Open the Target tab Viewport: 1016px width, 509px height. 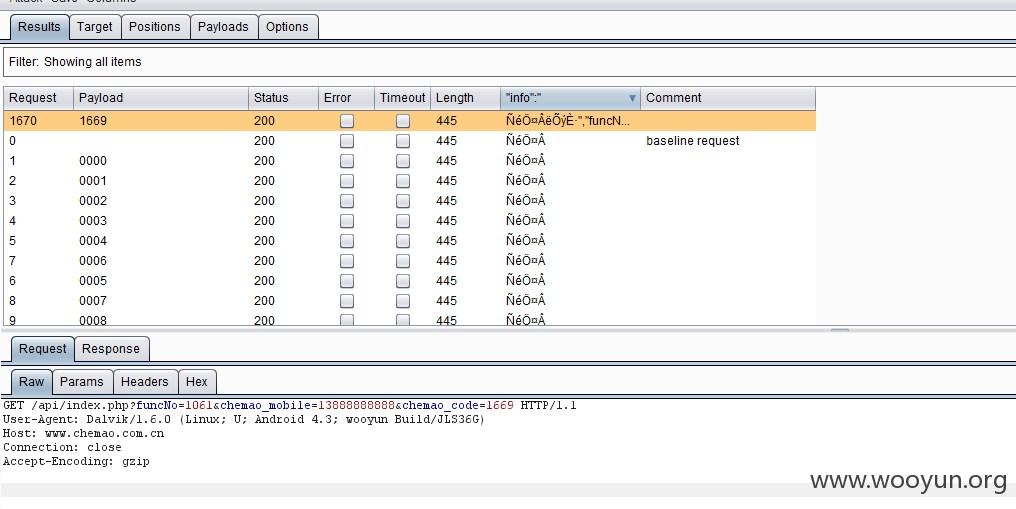[x=95, y=27]
